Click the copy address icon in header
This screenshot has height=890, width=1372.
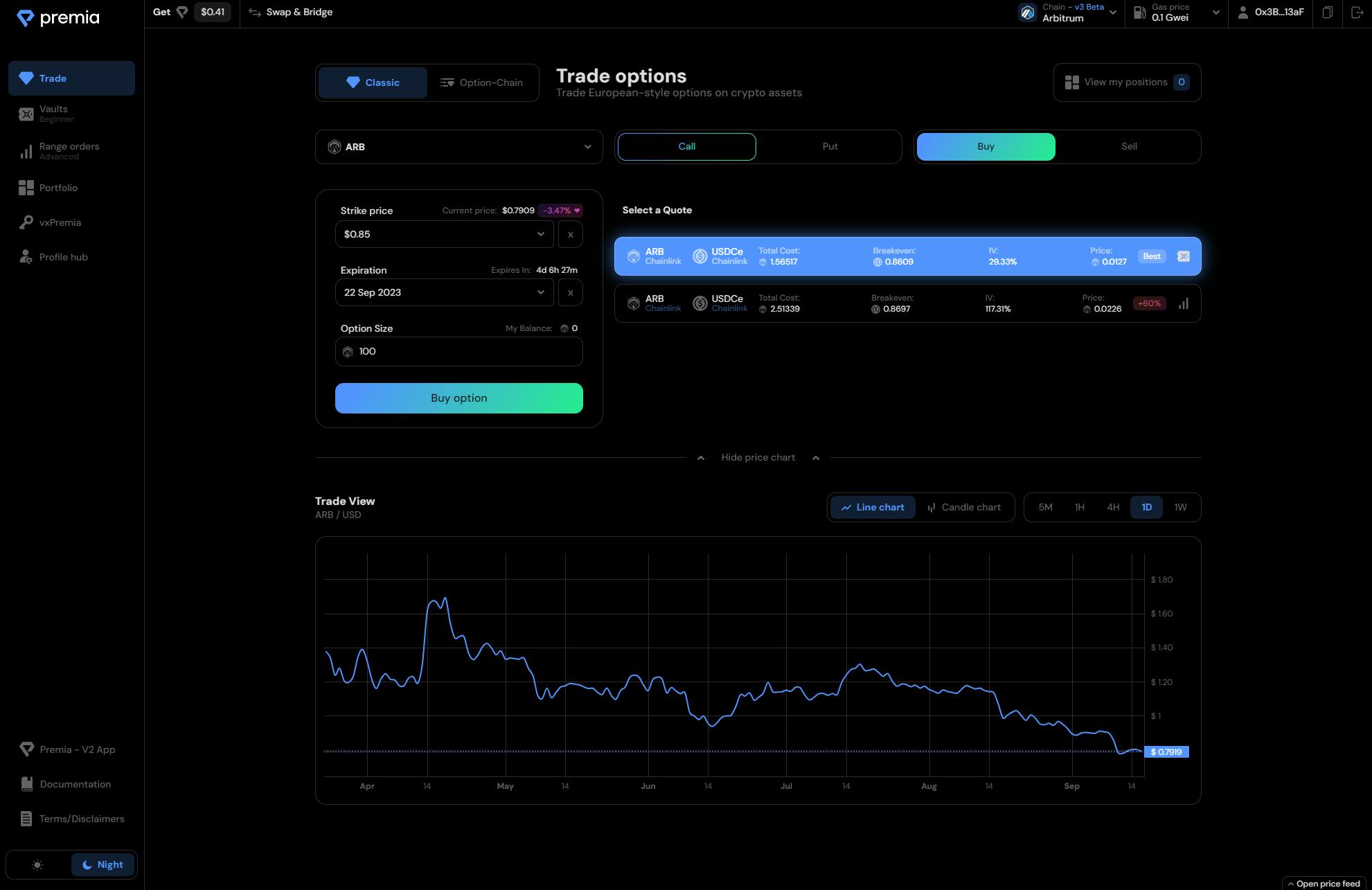1327,12
